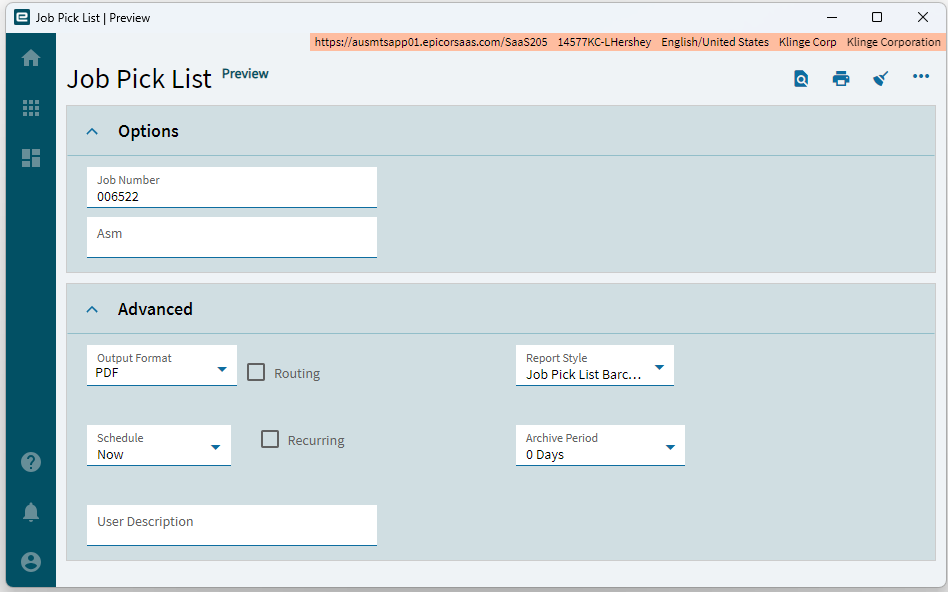
Task: Click the Job Number input field
Action: point(232,187)
